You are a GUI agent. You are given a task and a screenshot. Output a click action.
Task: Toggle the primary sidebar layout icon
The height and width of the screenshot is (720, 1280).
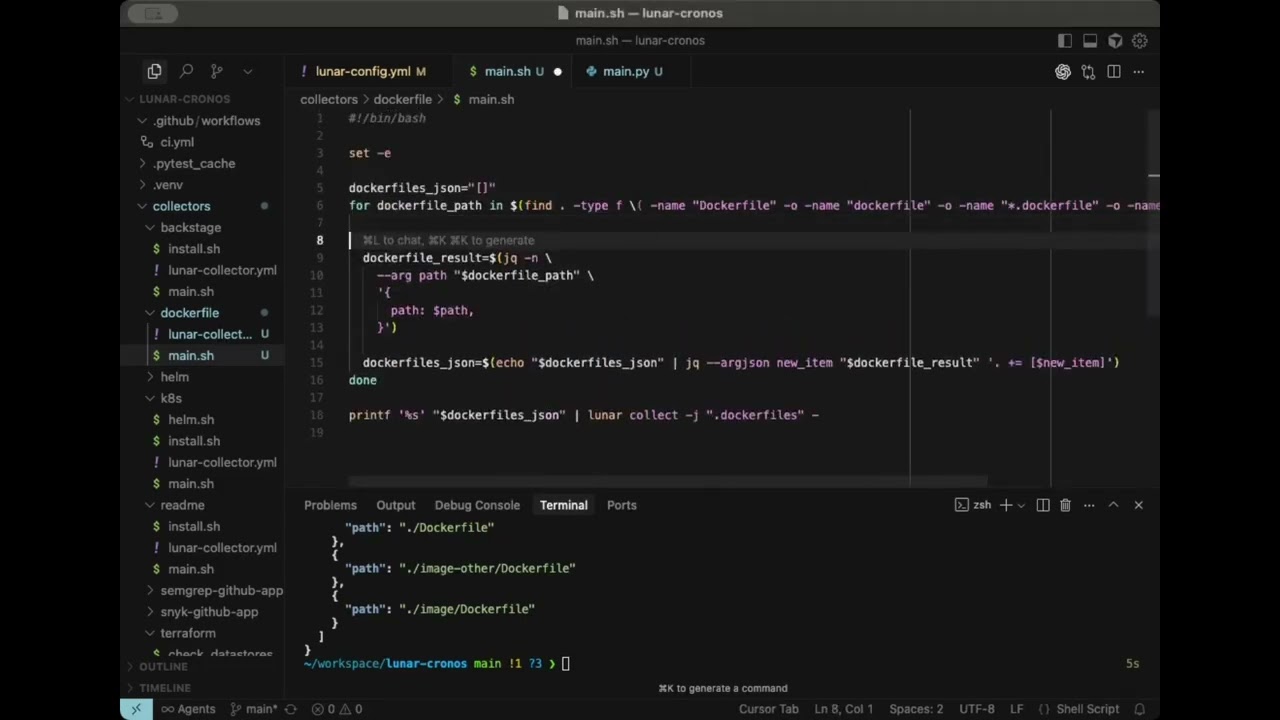[x=1065, y=41]
